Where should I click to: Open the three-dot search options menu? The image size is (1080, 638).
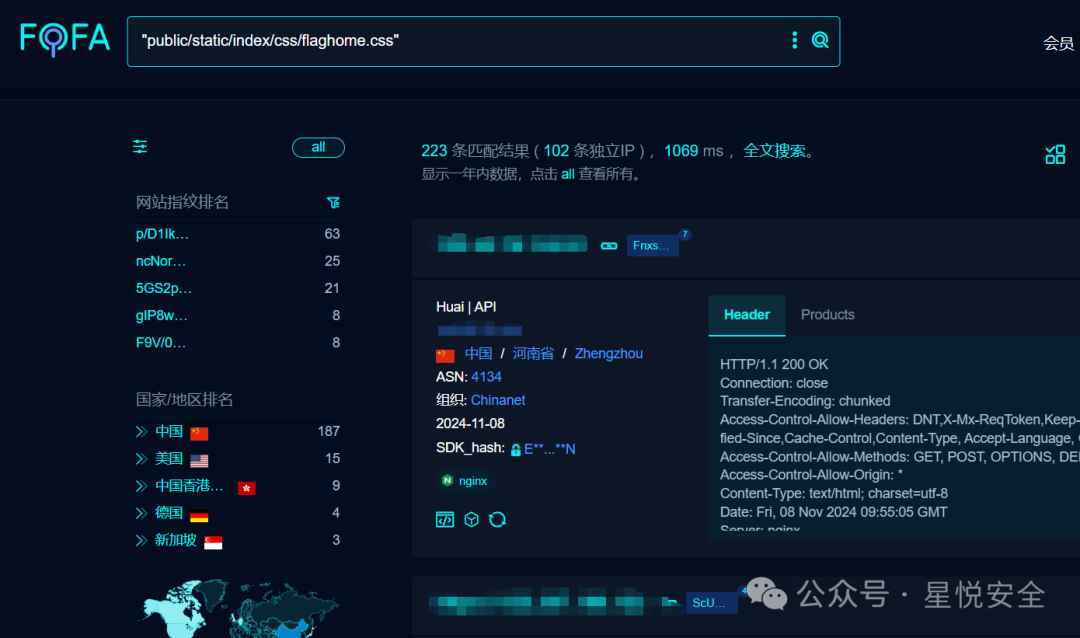click(x=794, y=40)
